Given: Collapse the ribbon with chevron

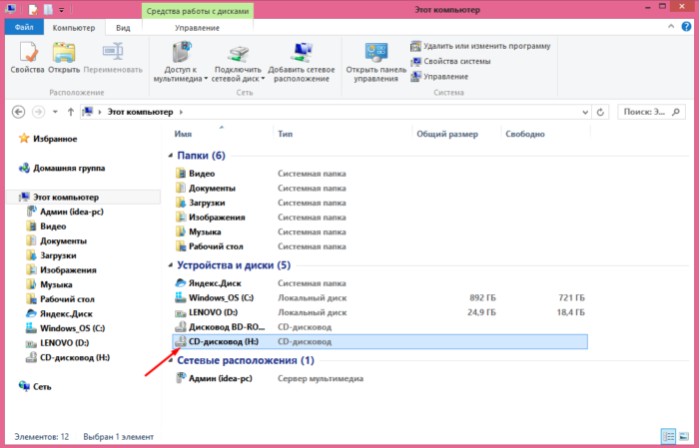Looking at the screenshot, I should coord(671,27).
